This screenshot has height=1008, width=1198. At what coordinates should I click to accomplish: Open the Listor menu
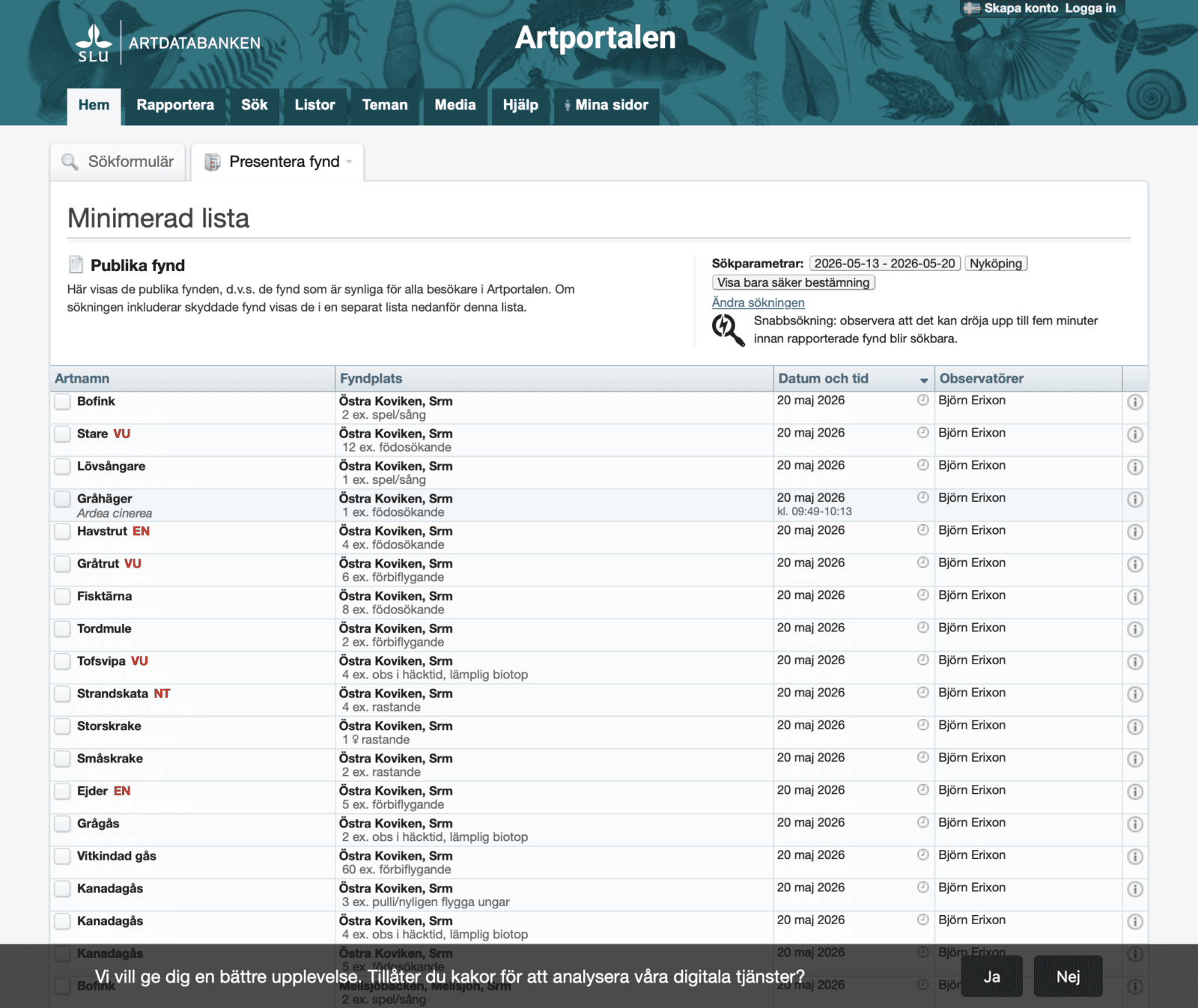pyautogui.click(x=314, y=106)
